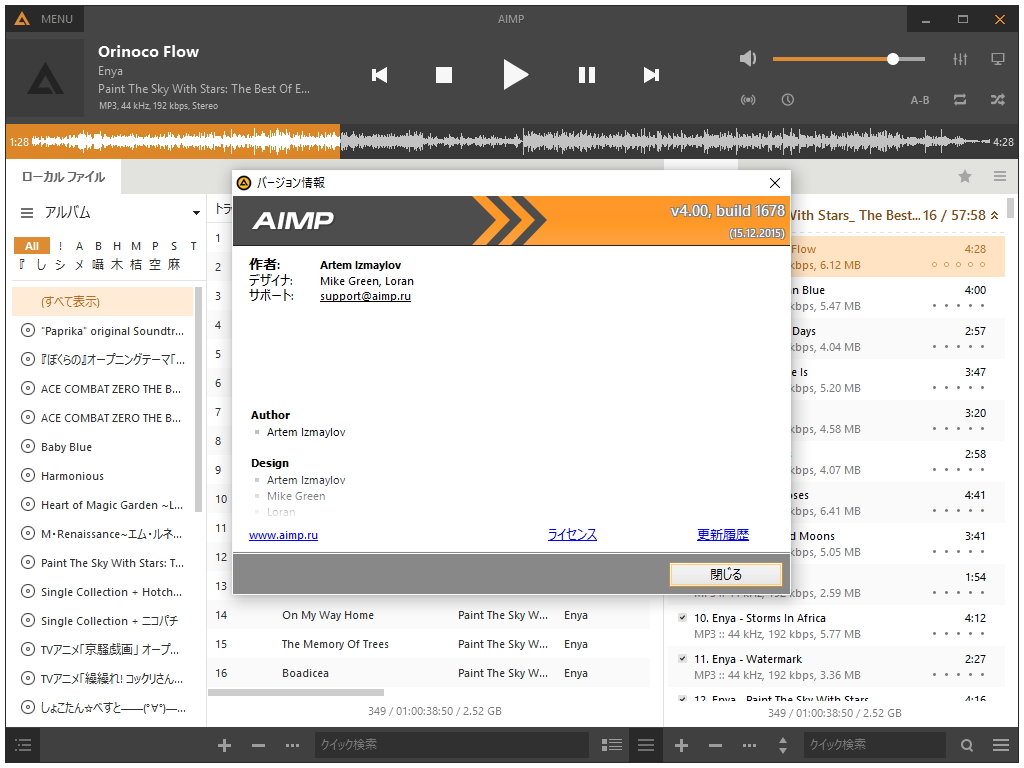The width and height of the screenshot is (1024, 768).
Task: Click the playlist クイック検索 search field
Action: pyautogui.click(x=874, y=744)
